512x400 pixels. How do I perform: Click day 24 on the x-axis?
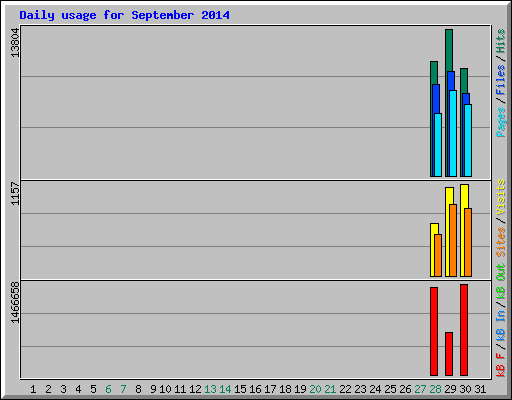click(375, 389)
